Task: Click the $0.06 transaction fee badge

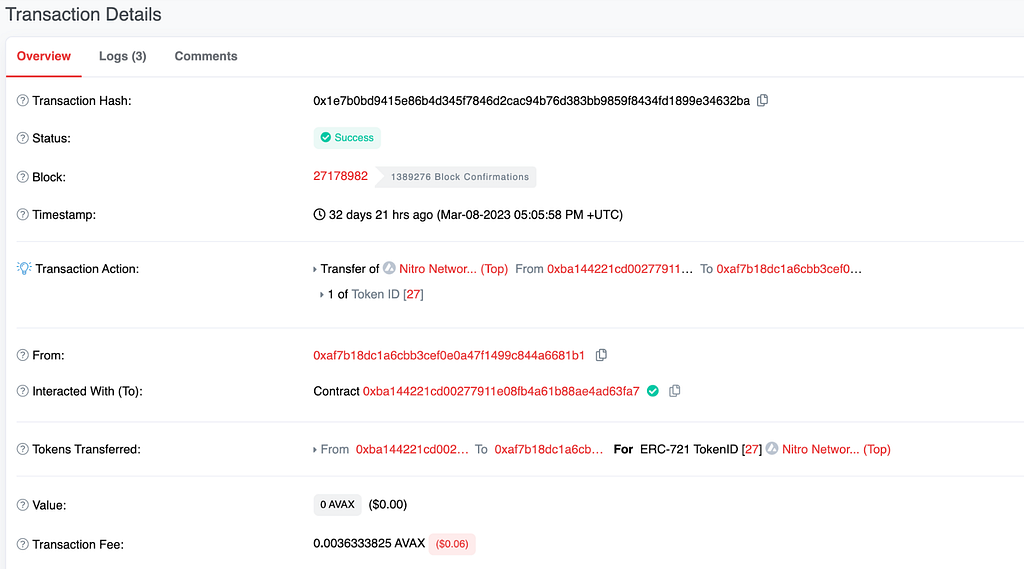Action: 452,544
